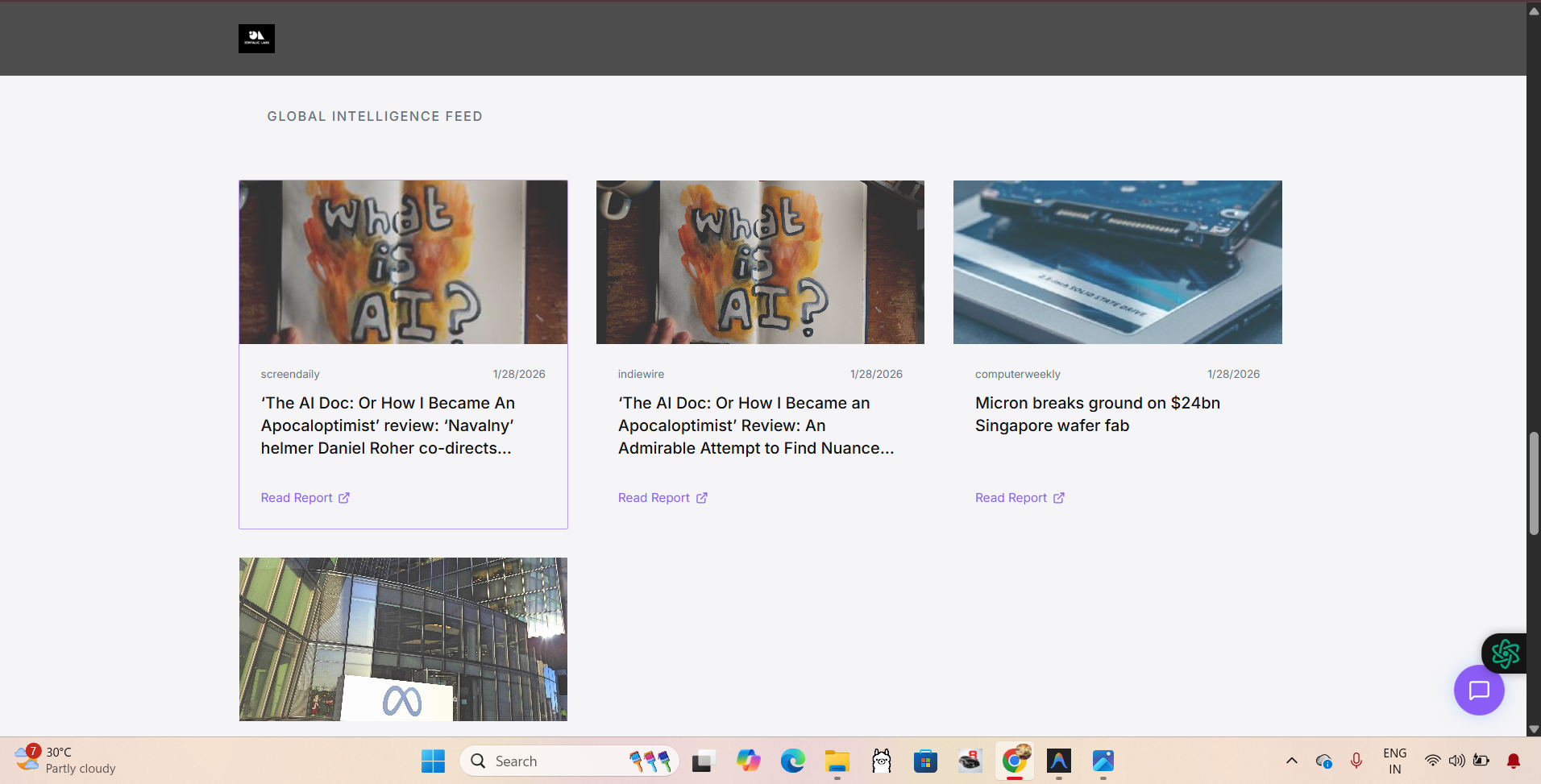Launch Microsoft Edge from taskbar
The width and height of the screenshot is (1541, 784).
792,761
